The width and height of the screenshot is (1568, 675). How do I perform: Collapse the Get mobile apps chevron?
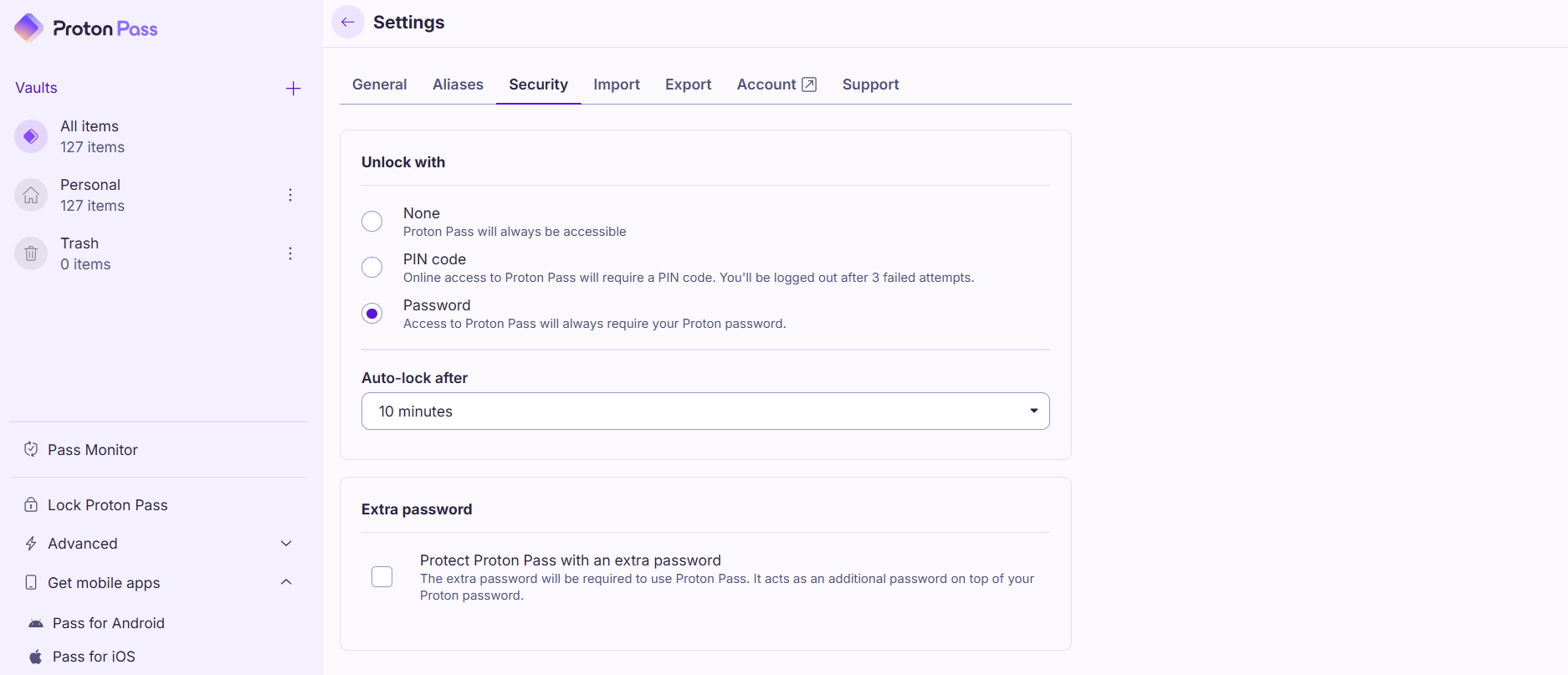coord(286,582)
